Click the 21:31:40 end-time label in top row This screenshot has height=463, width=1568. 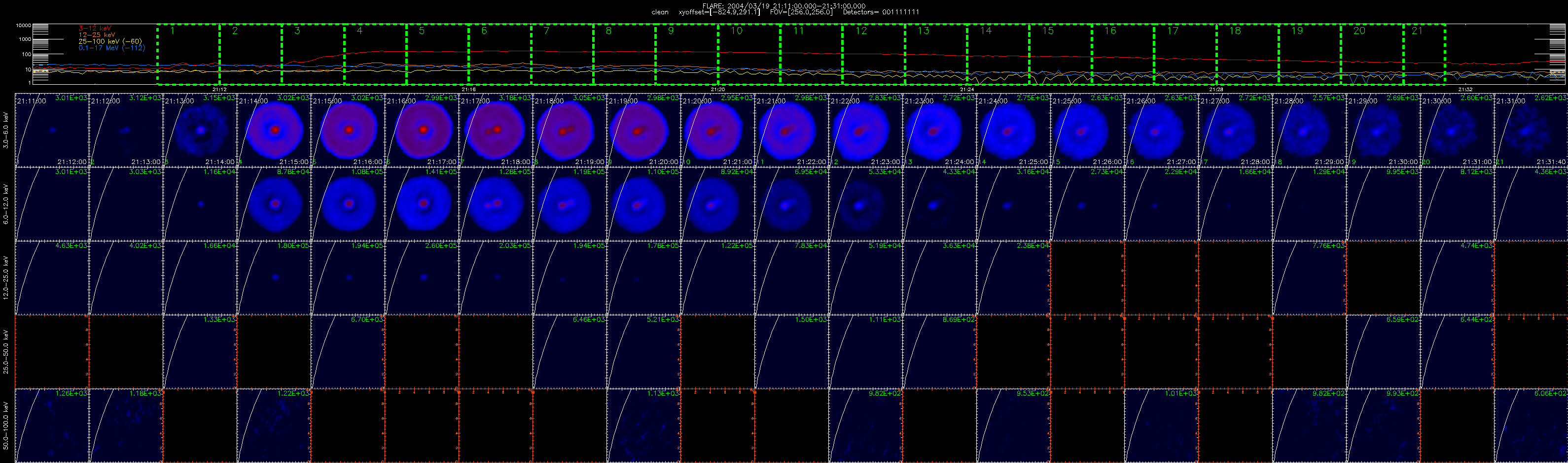1550,163
